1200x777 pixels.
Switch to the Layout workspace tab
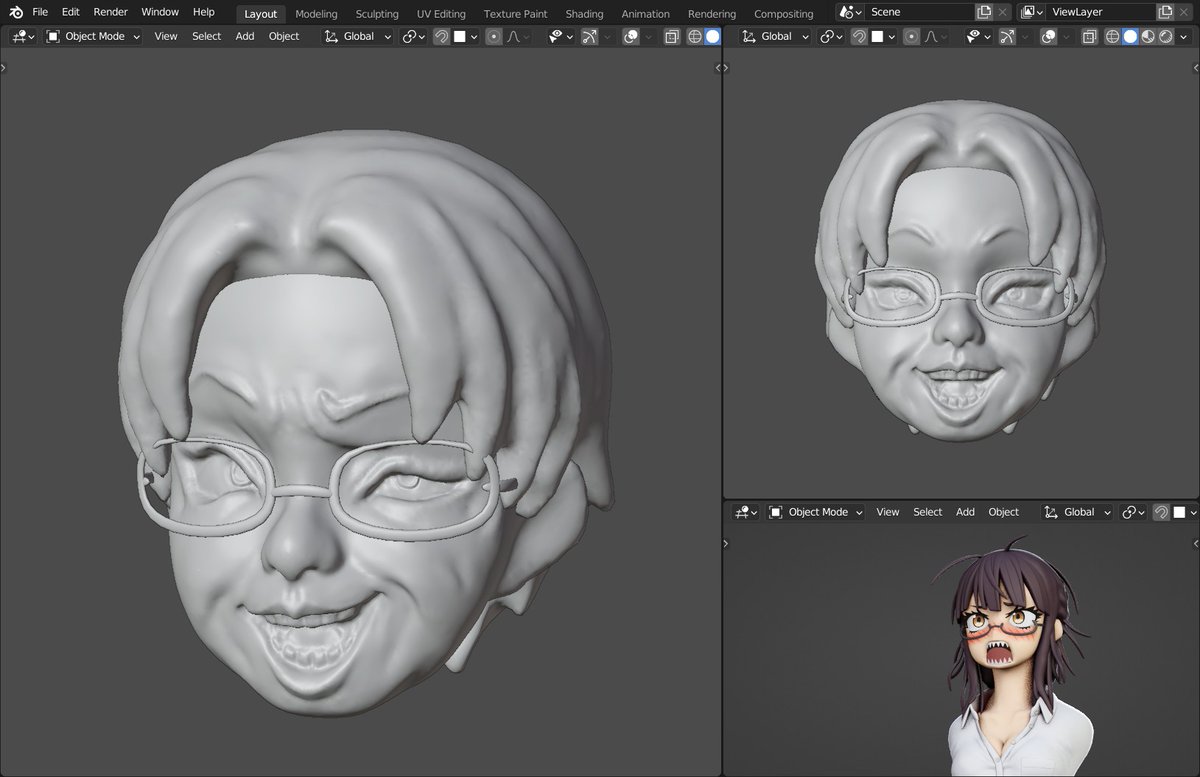(261, 14)
